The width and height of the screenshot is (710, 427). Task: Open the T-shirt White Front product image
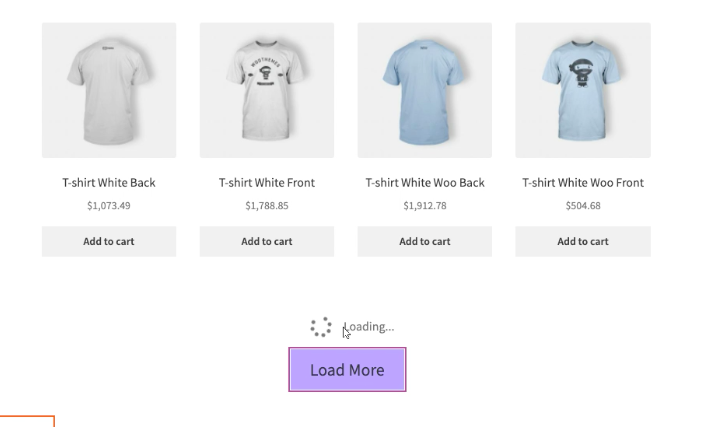pyautogui.click(x=267, y=90)
